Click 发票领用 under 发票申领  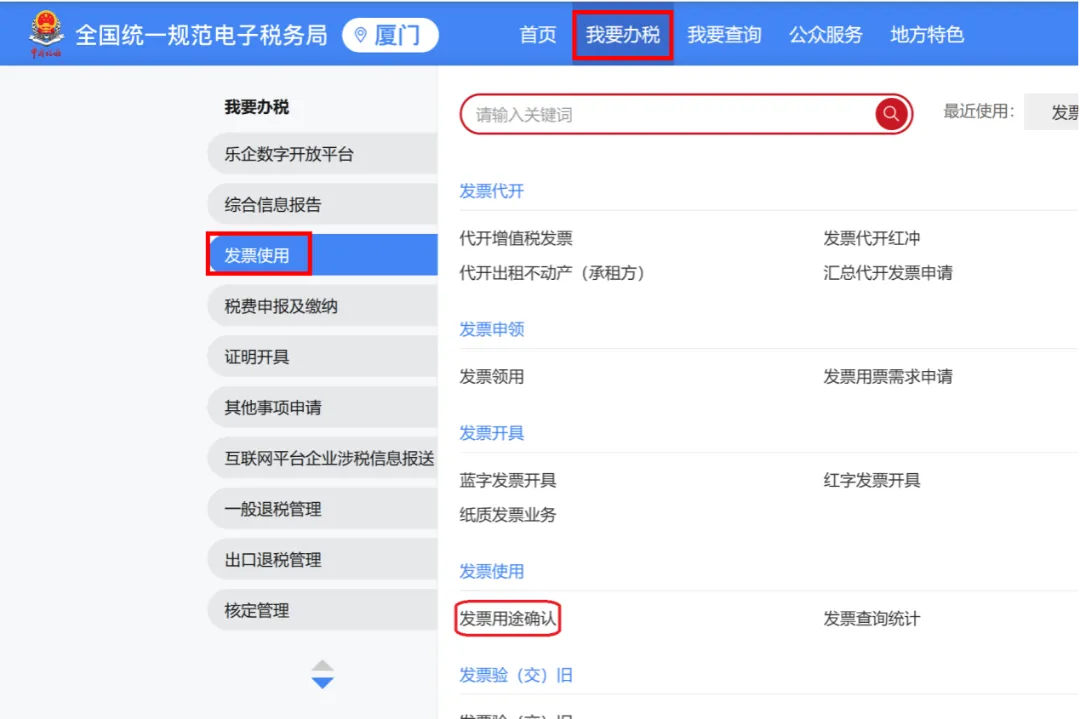[490, 376]
